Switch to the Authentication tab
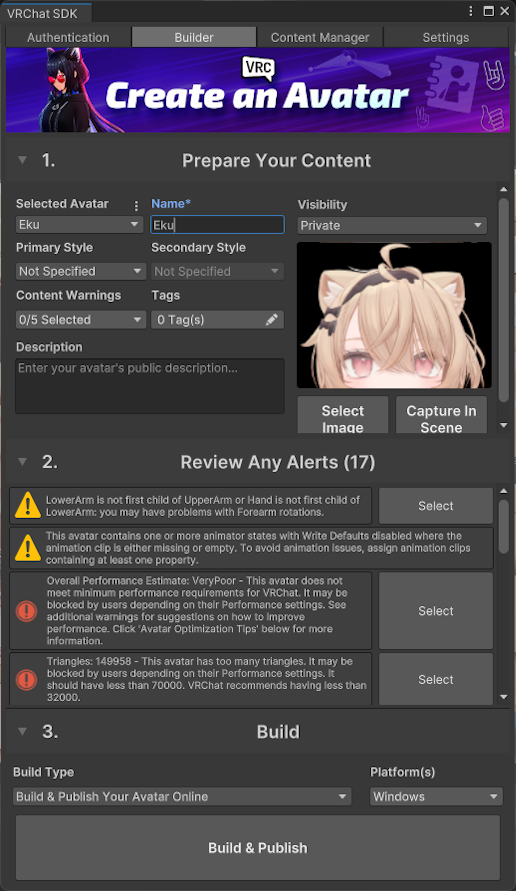516x891 pixels. (x=68, y=38)
